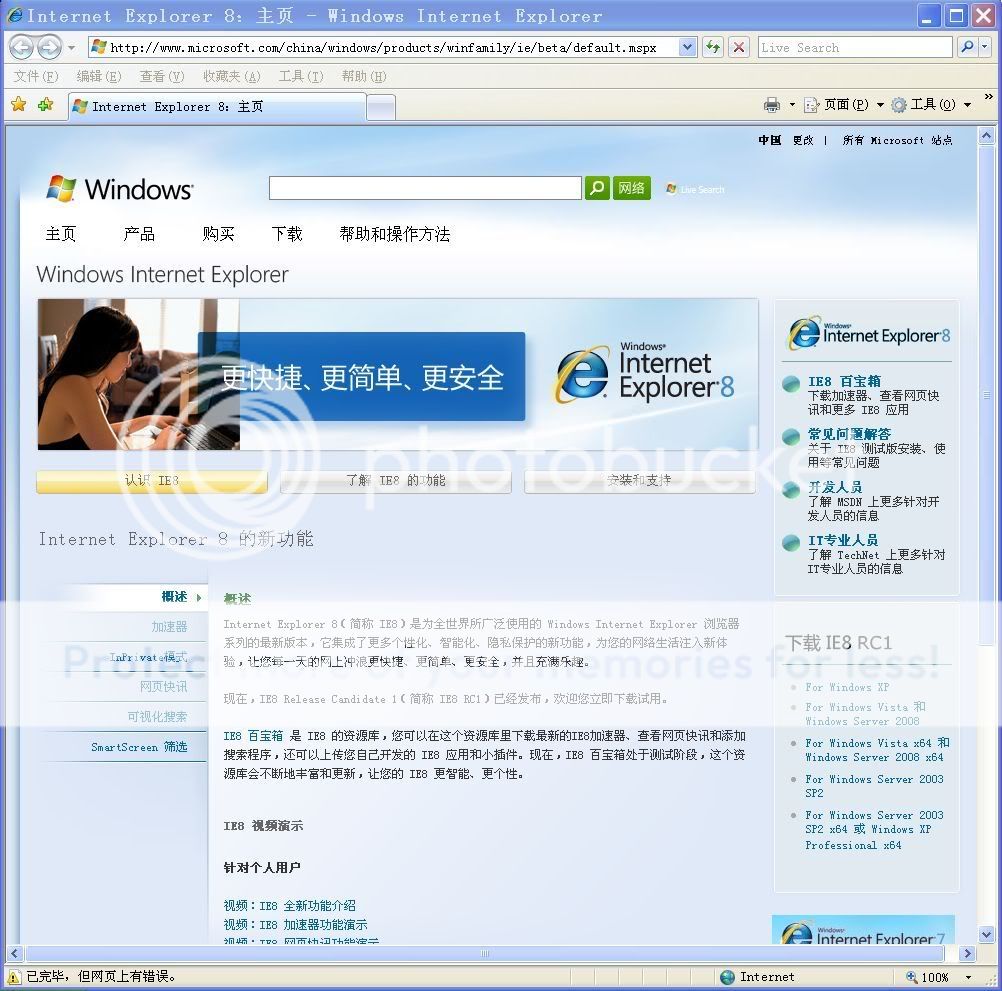The width and height of the screenshot is (1002, 991).
Task: Click the Favorites star icon
Action: coord(19,104)
